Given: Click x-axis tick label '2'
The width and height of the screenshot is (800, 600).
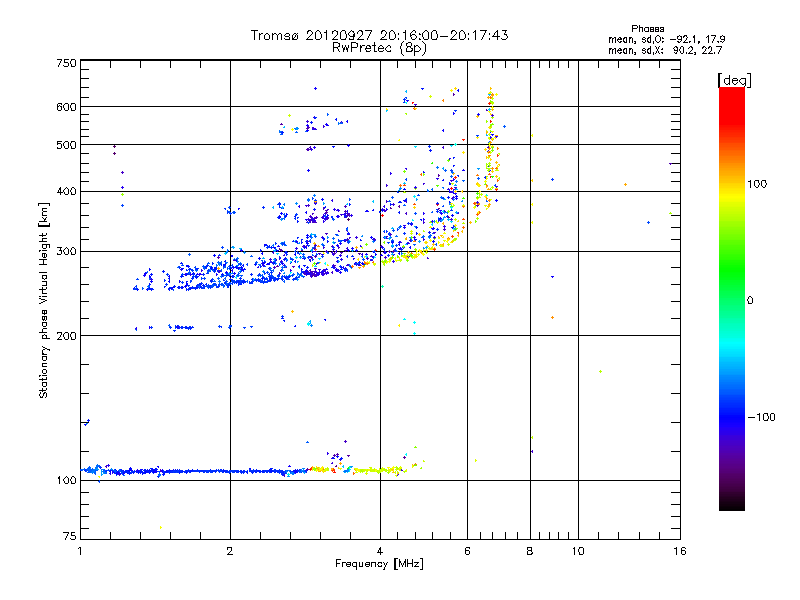Looking at the screenshot, I should click(230, 551).
